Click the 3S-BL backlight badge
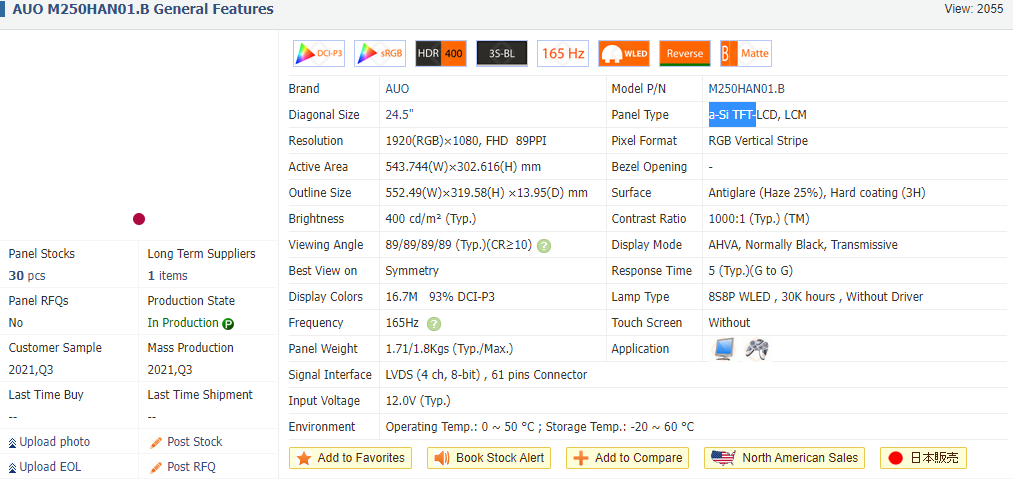The width and height of the screenshot is (1013, 480). pyautogui.click(x=502, y=54)
